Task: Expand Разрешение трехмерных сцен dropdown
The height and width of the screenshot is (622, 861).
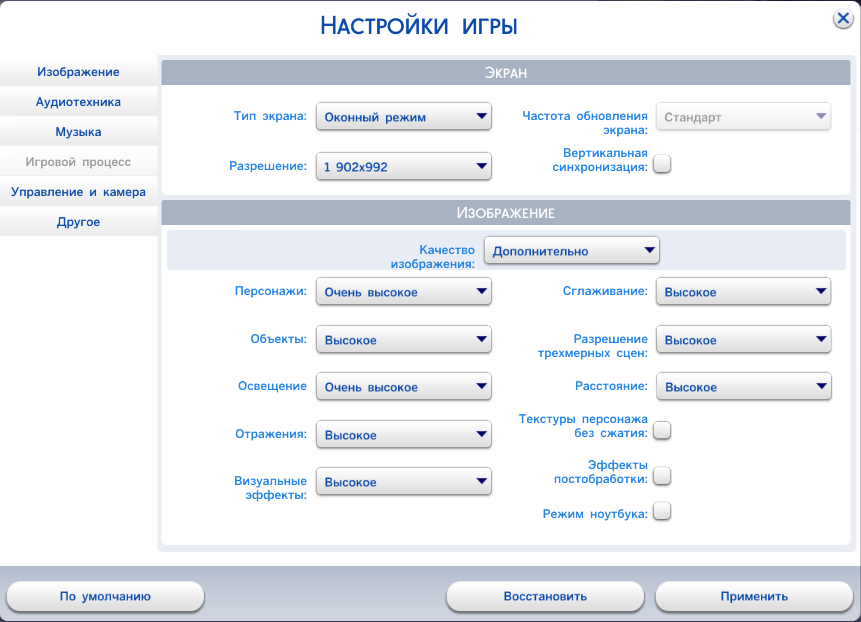Action: (743, 339)
